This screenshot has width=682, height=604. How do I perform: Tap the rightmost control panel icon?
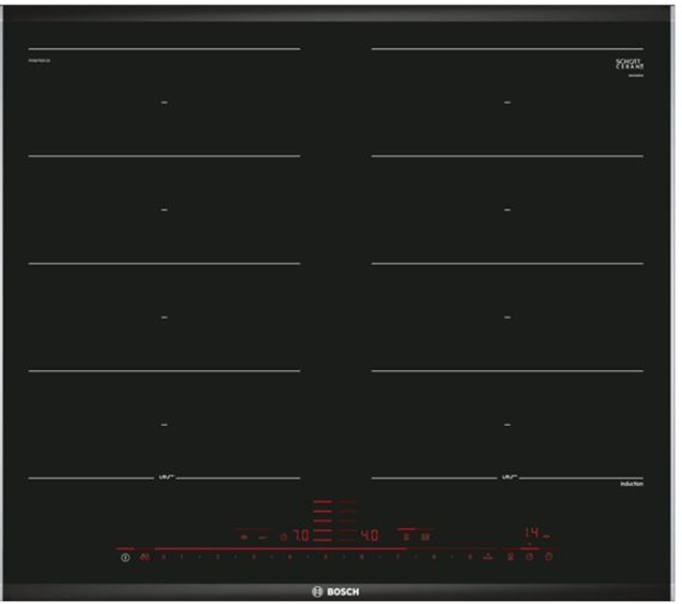point(548,557)
